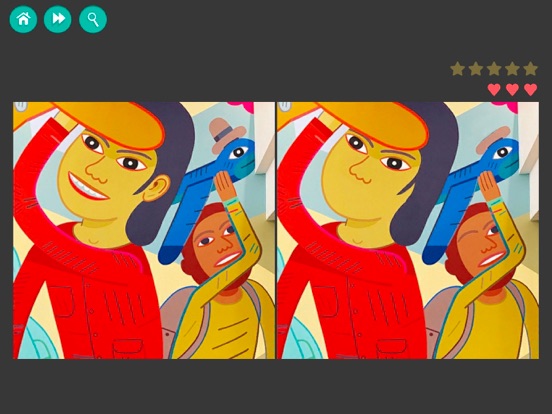Mark the small character's closed eye, right picture
Image resolution: width=552 pixels, height=414 pixels.
coord(468,237)
